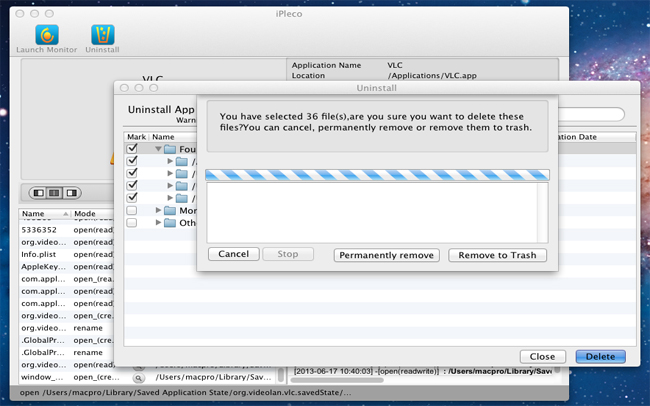Expand the "Oth..." folder disclosure triangle
The image size is (650, 406).
157,222
